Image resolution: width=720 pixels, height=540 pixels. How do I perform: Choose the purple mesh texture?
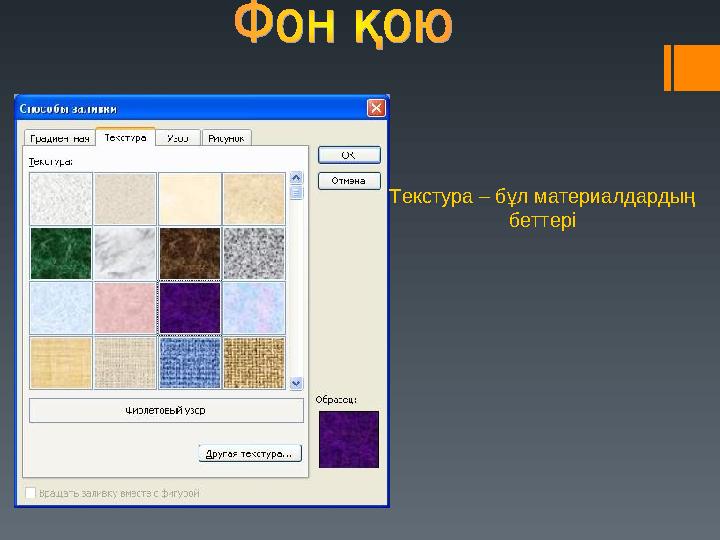[x=190, y=308]
